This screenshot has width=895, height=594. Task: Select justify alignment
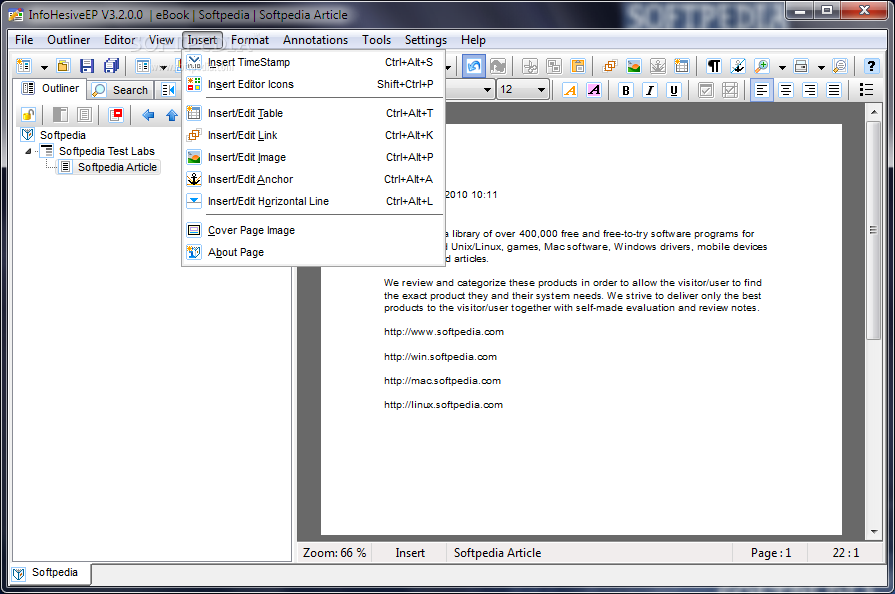(834, 90)
